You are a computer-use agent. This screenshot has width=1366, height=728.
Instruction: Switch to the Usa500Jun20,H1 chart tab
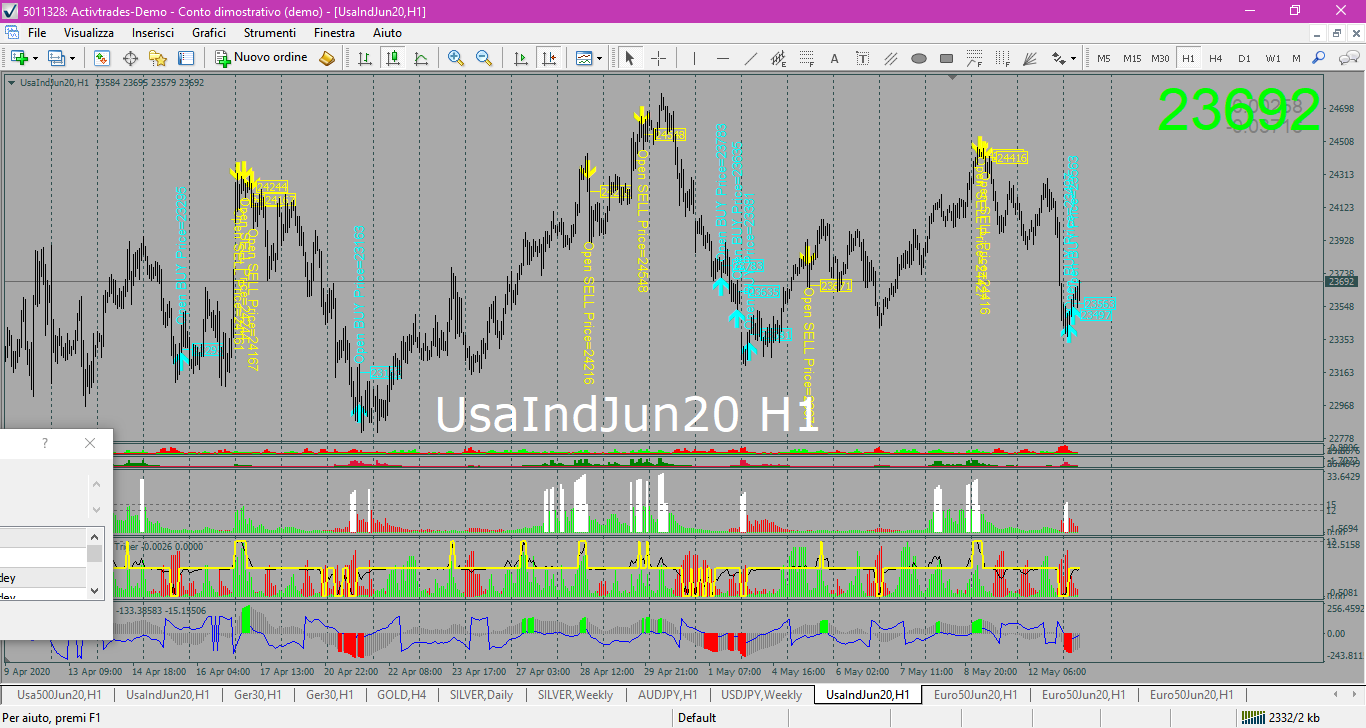tap(58, 694)
